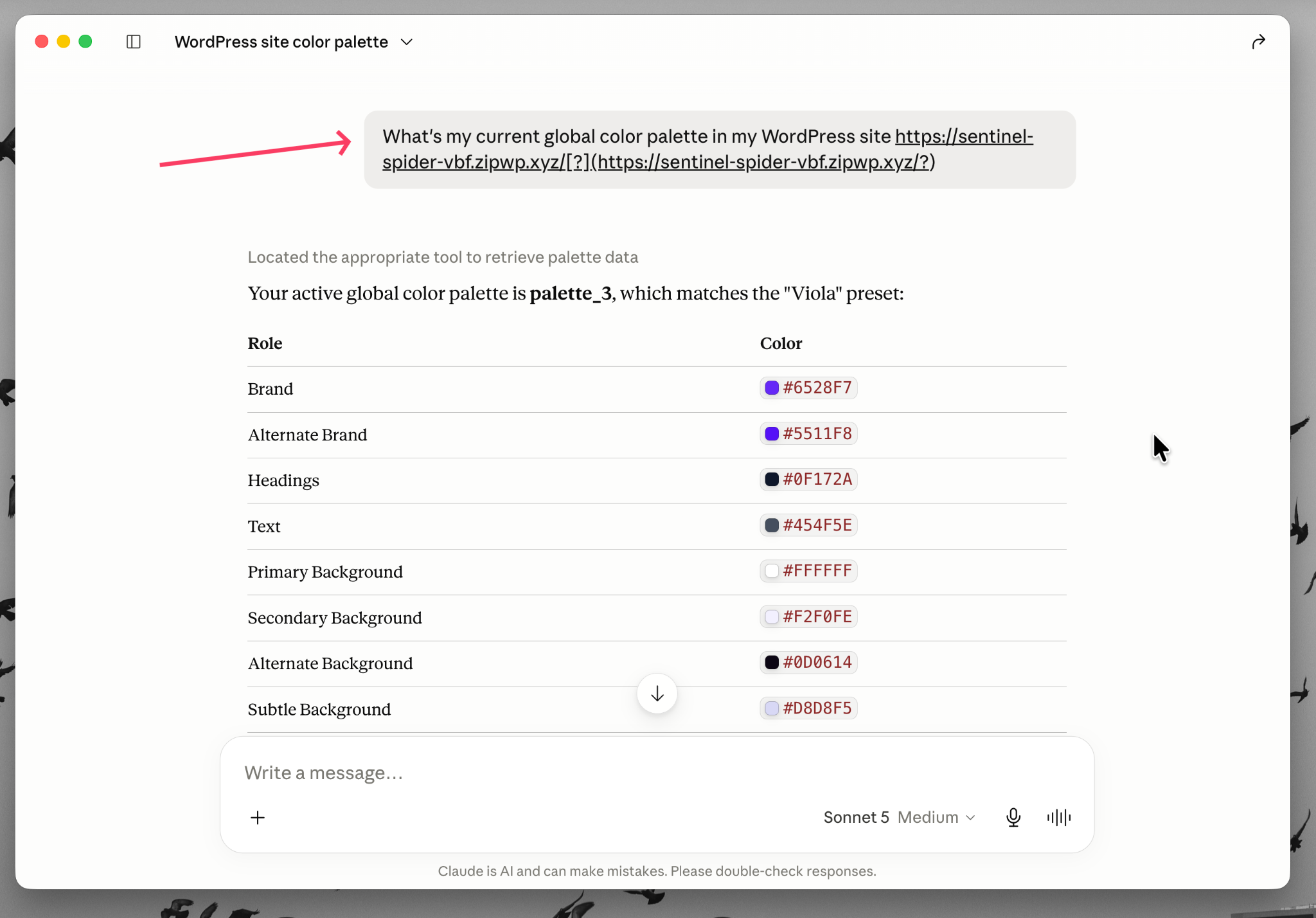Jump to bottom with the down arrow
Viewport: 1316px width, 918px height.
(x=657, y=694)
